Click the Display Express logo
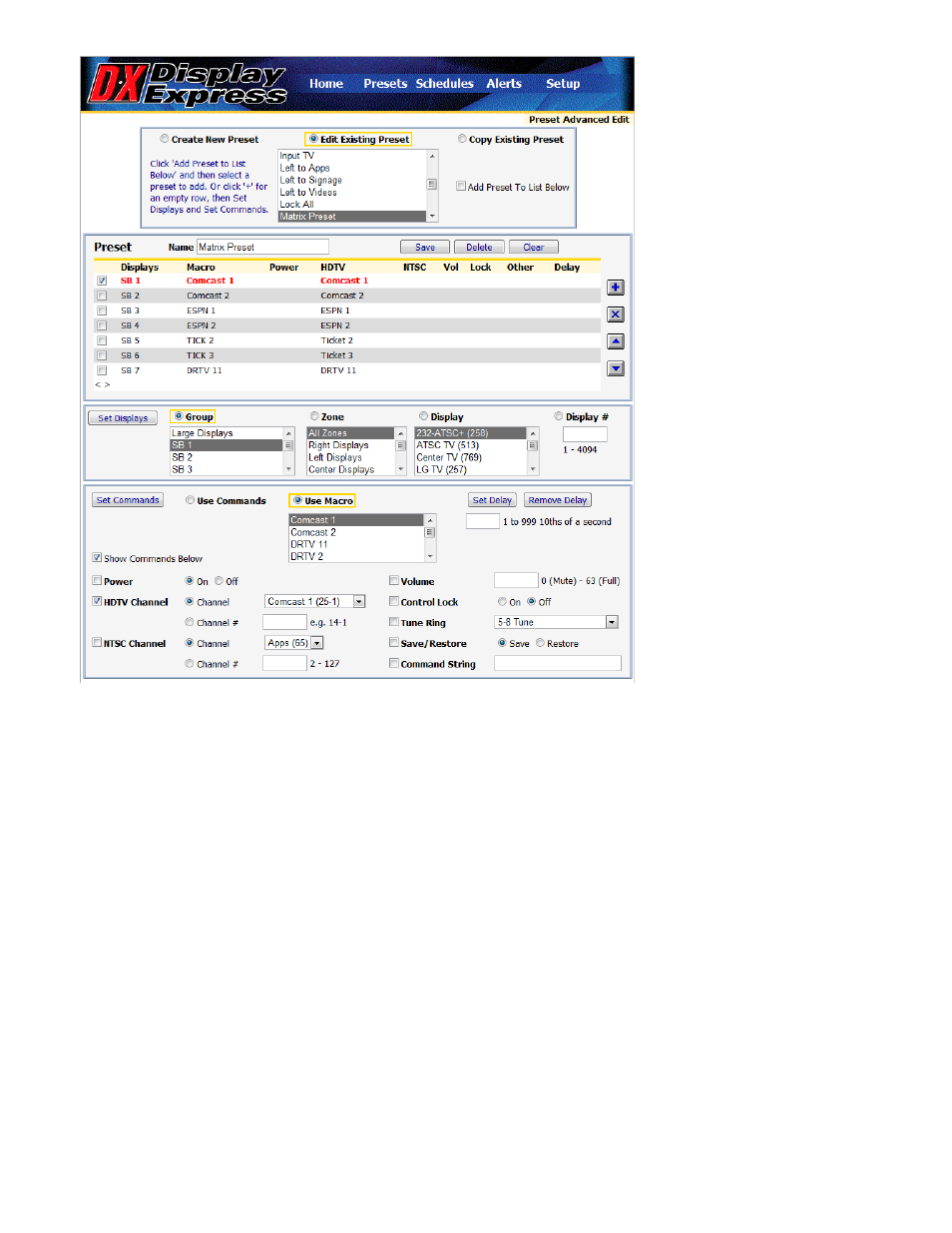Image resolution: width=952 pixels, height=1233 pixels. click(189, 84)
